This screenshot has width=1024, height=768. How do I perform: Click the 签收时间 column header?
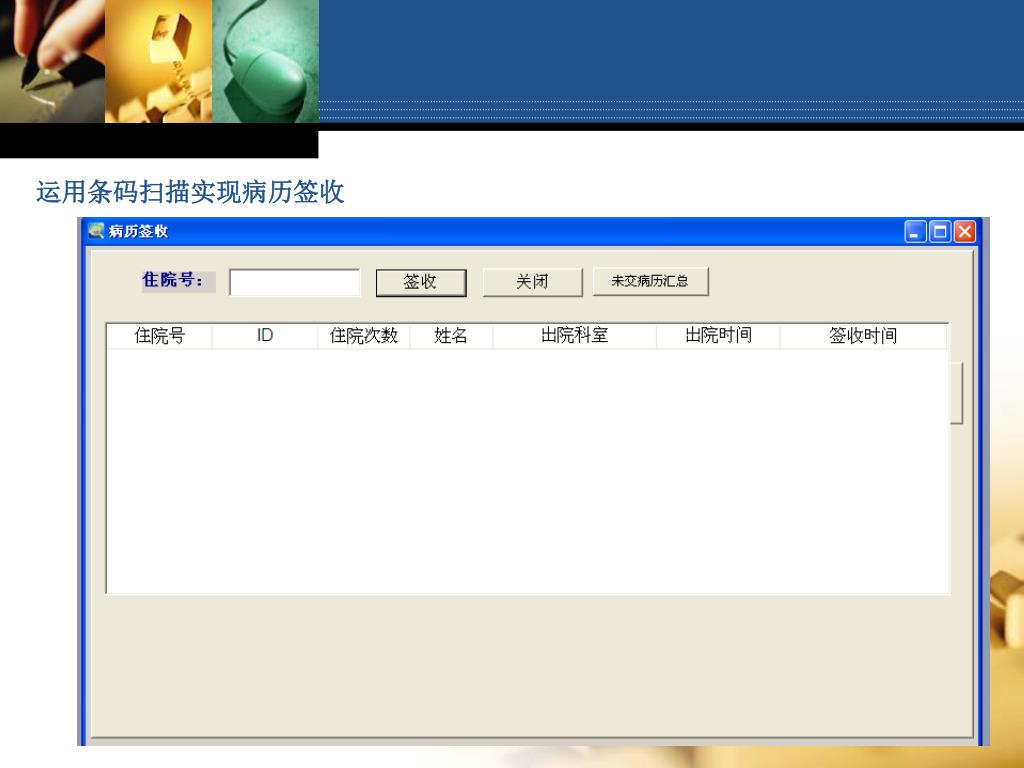[863, 336]
